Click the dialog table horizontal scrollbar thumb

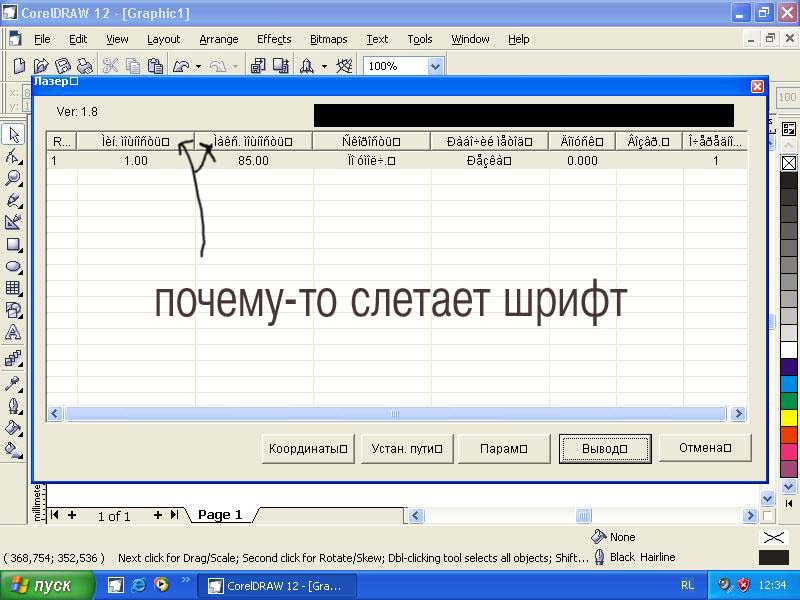pyautogui.click(x=395, y=413)
